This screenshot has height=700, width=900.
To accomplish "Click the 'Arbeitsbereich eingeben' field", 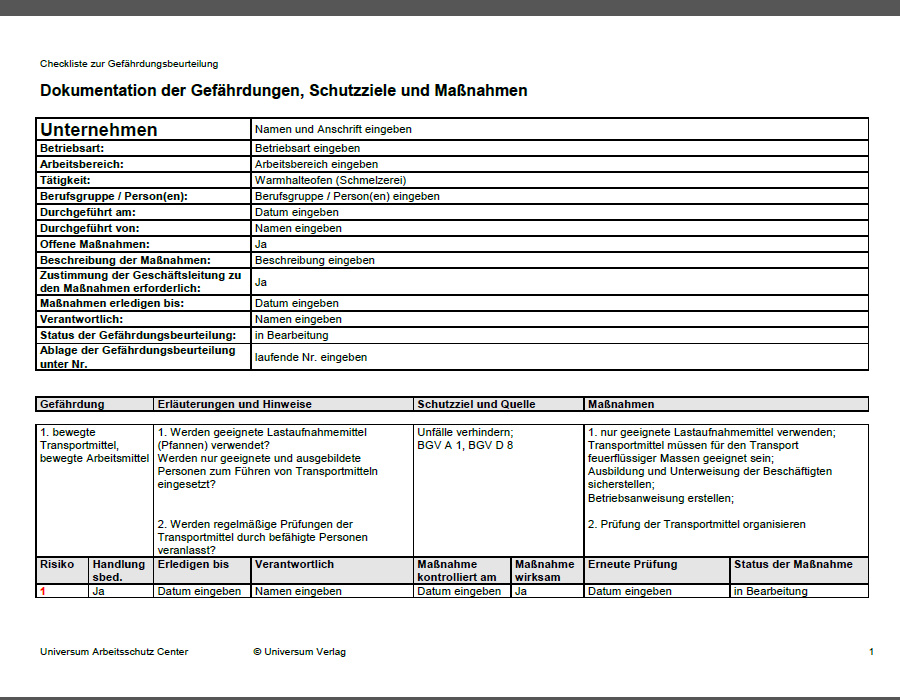I will (x=560, y=164).
